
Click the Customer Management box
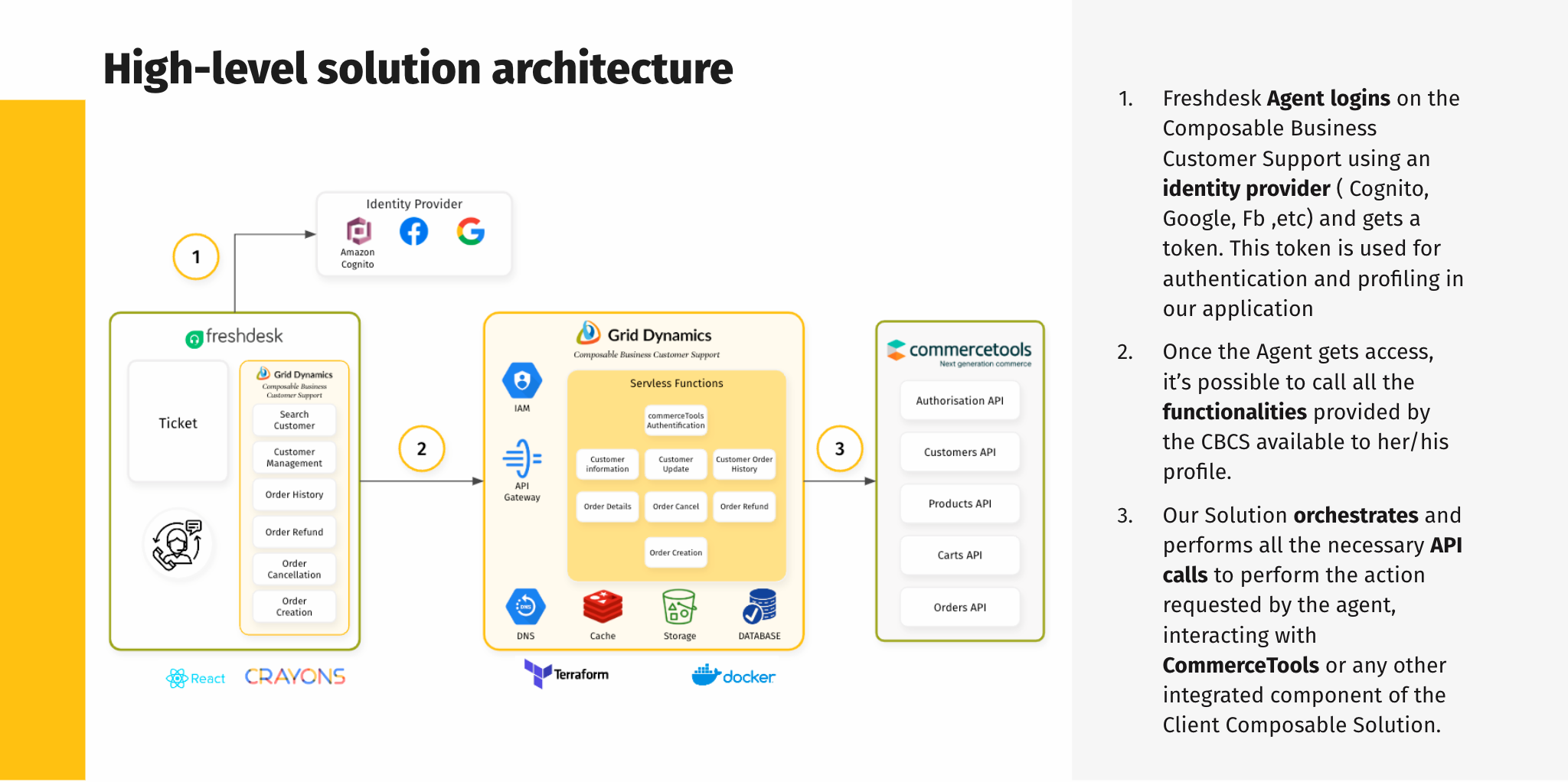coord(295,458)
